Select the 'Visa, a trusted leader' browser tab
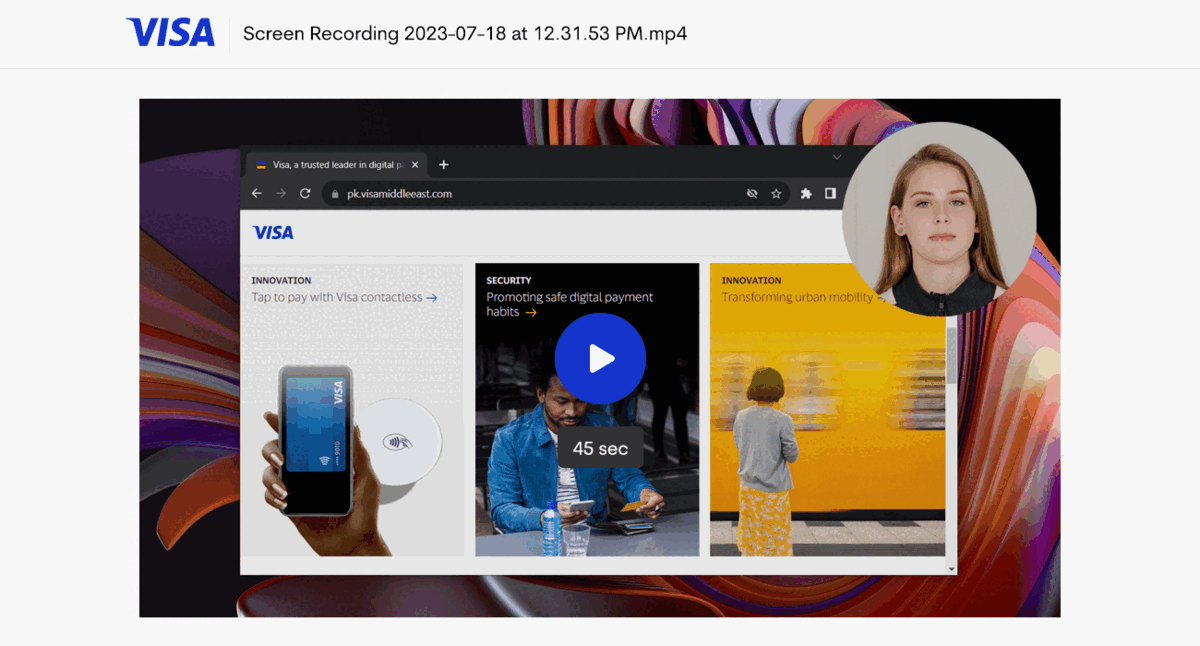 click(330, 164)
